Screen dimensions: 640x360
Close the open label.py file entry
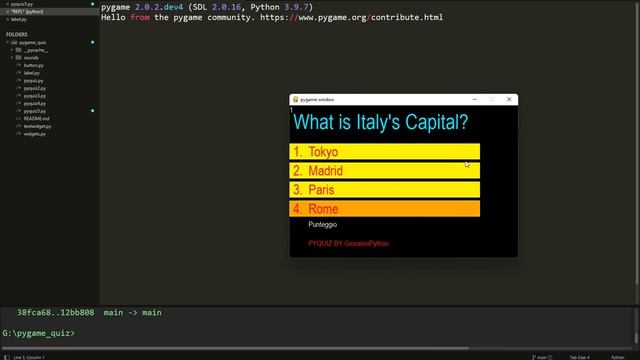point(7,19)
